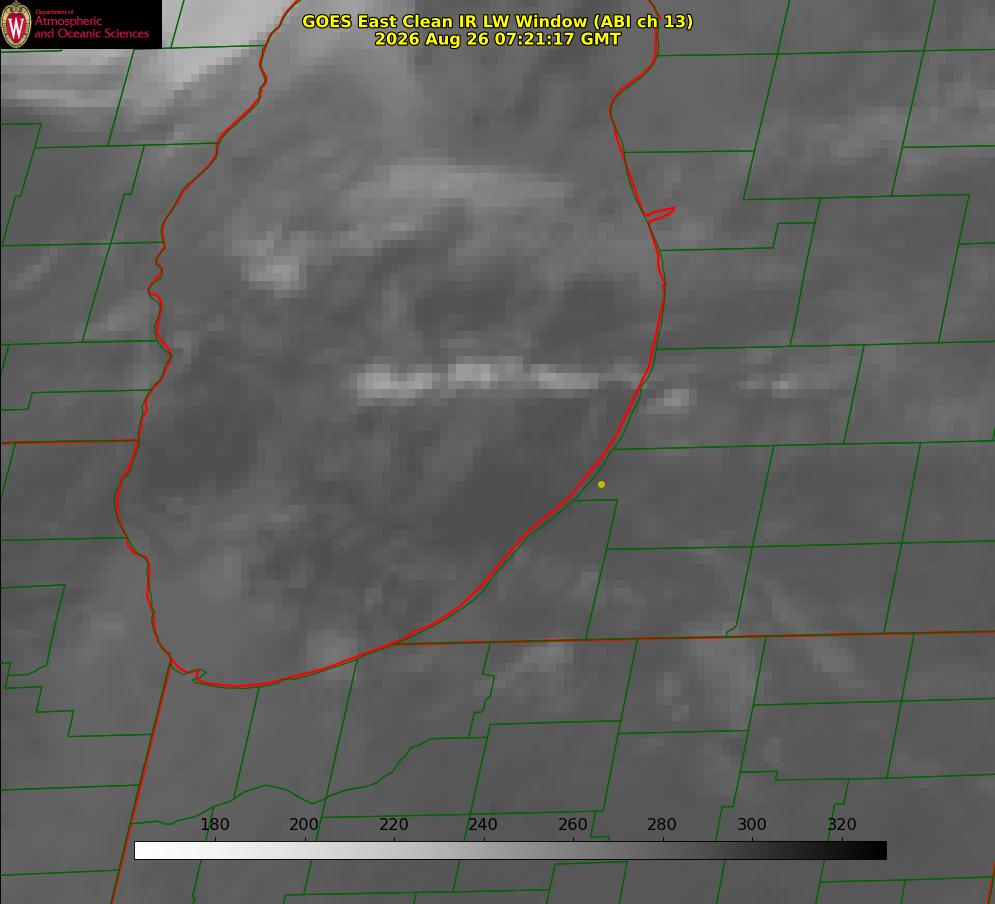Click the 280 colorbar label
Screen dimensions: 995x904
(662, 824)
